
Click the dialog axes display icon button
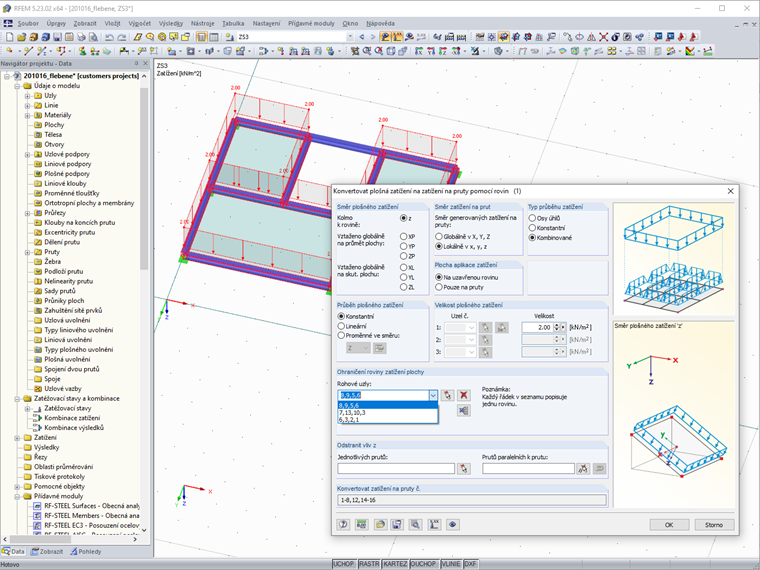point(434,524)
